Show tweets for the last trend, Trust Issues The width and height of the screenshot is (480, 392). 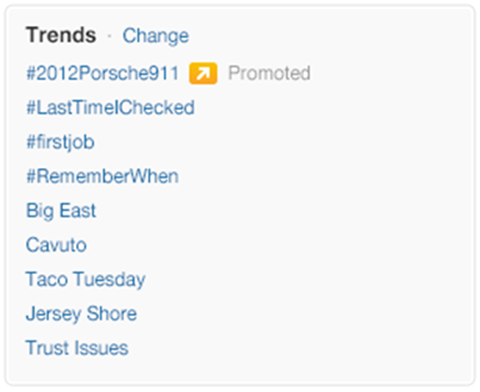tap(77, 348)
